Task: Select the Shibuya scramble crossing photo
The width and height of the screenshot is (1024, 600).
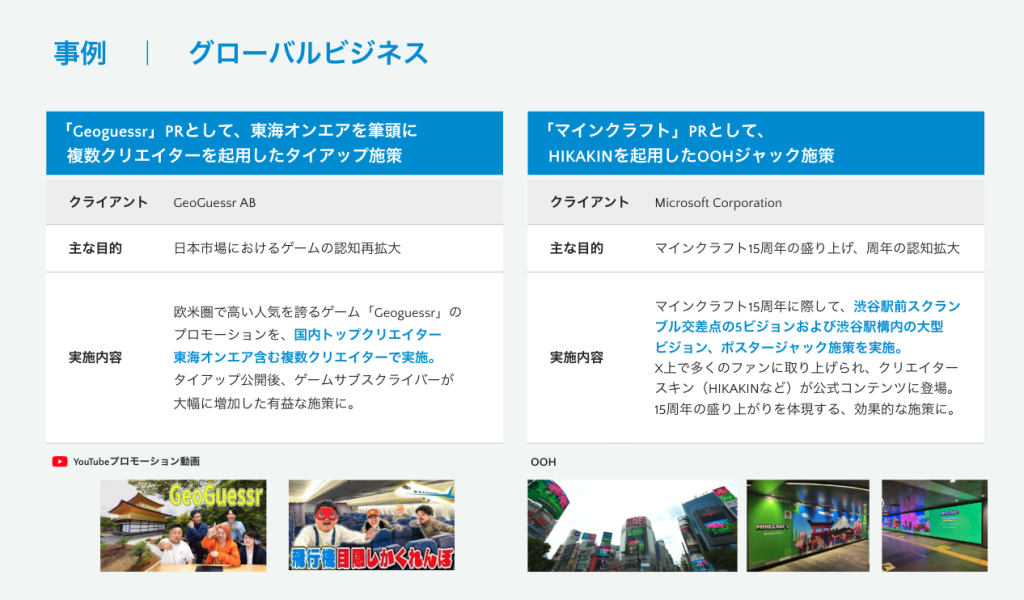Action: [x=632, y=525]
